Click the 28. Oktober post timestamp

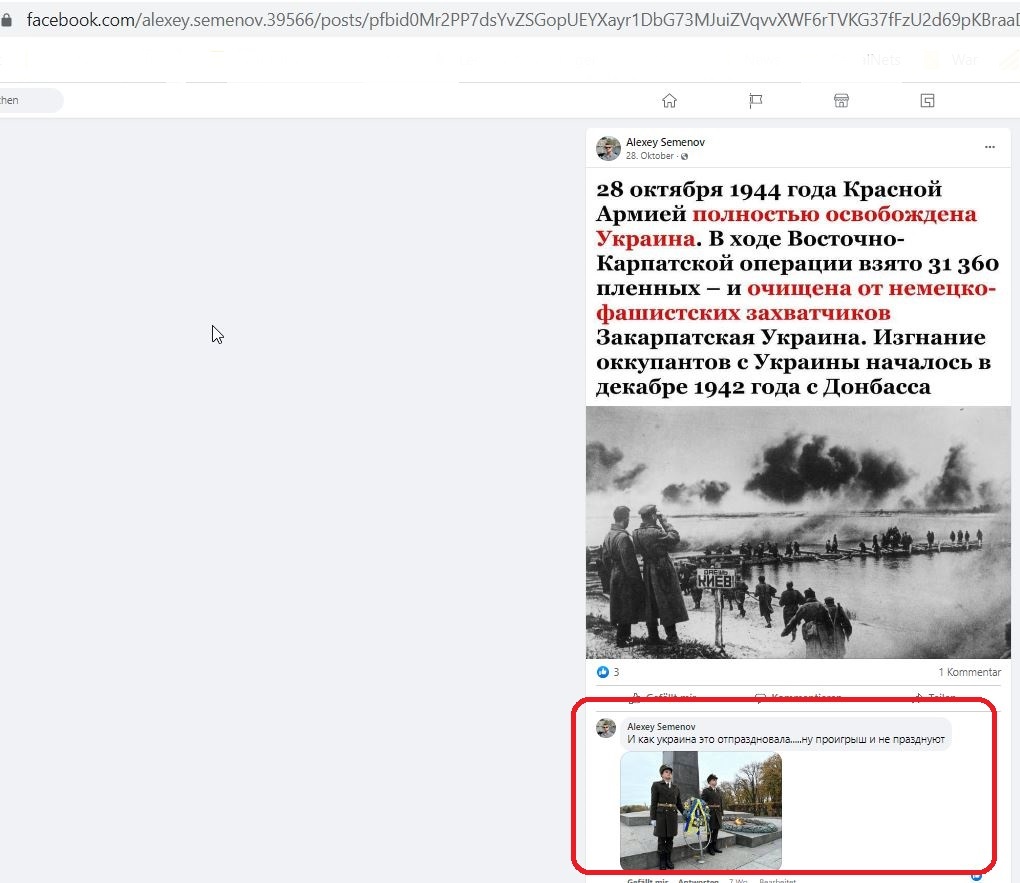pos(649,156)
